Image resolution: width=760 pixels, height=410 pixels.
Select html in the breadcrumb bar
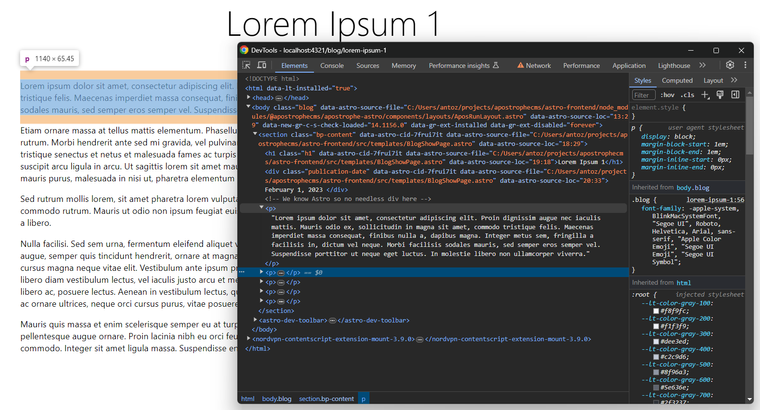[x=248, y=399]
